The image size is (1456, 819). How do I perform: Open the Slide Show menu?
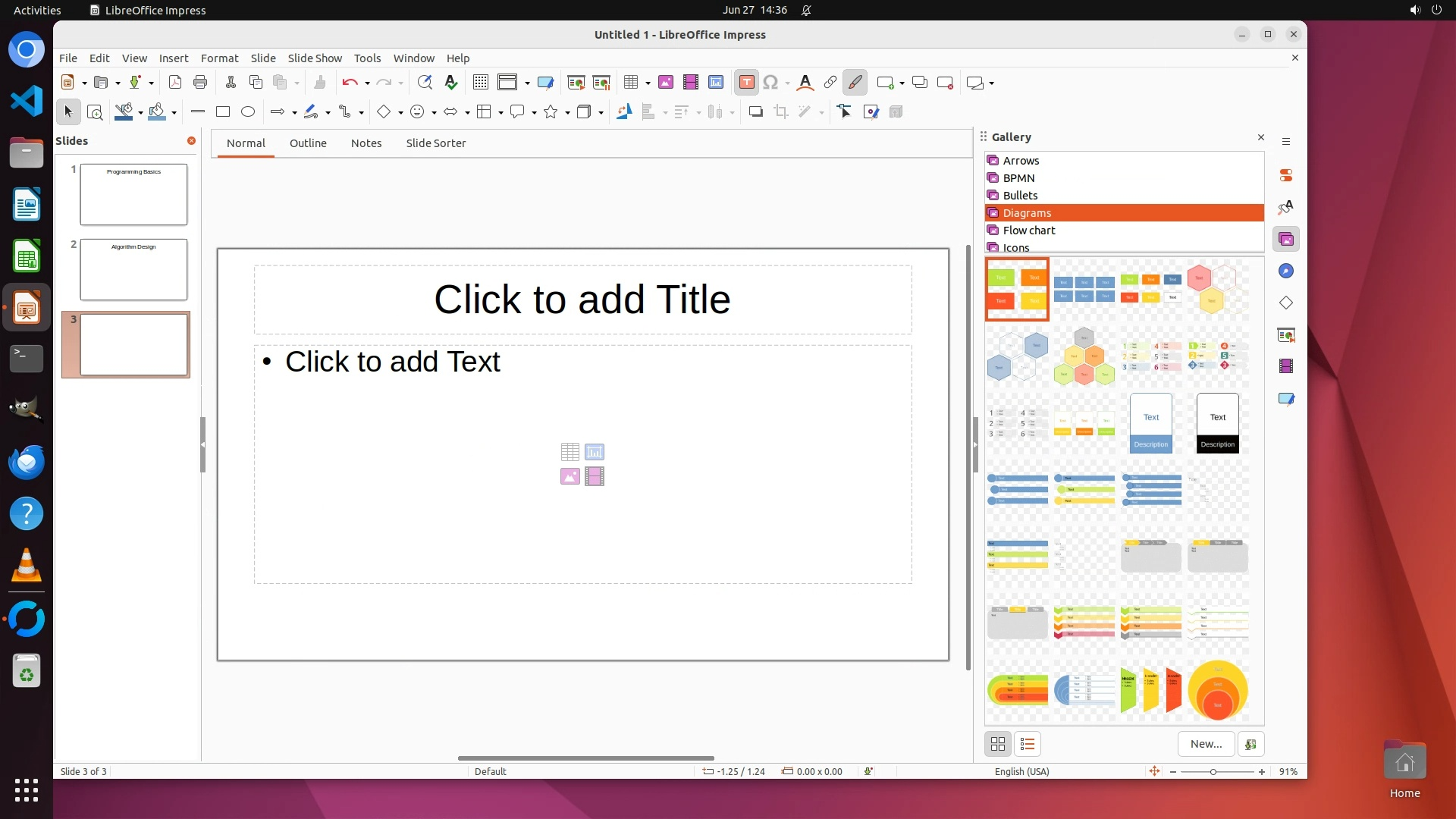click(315, 58)
